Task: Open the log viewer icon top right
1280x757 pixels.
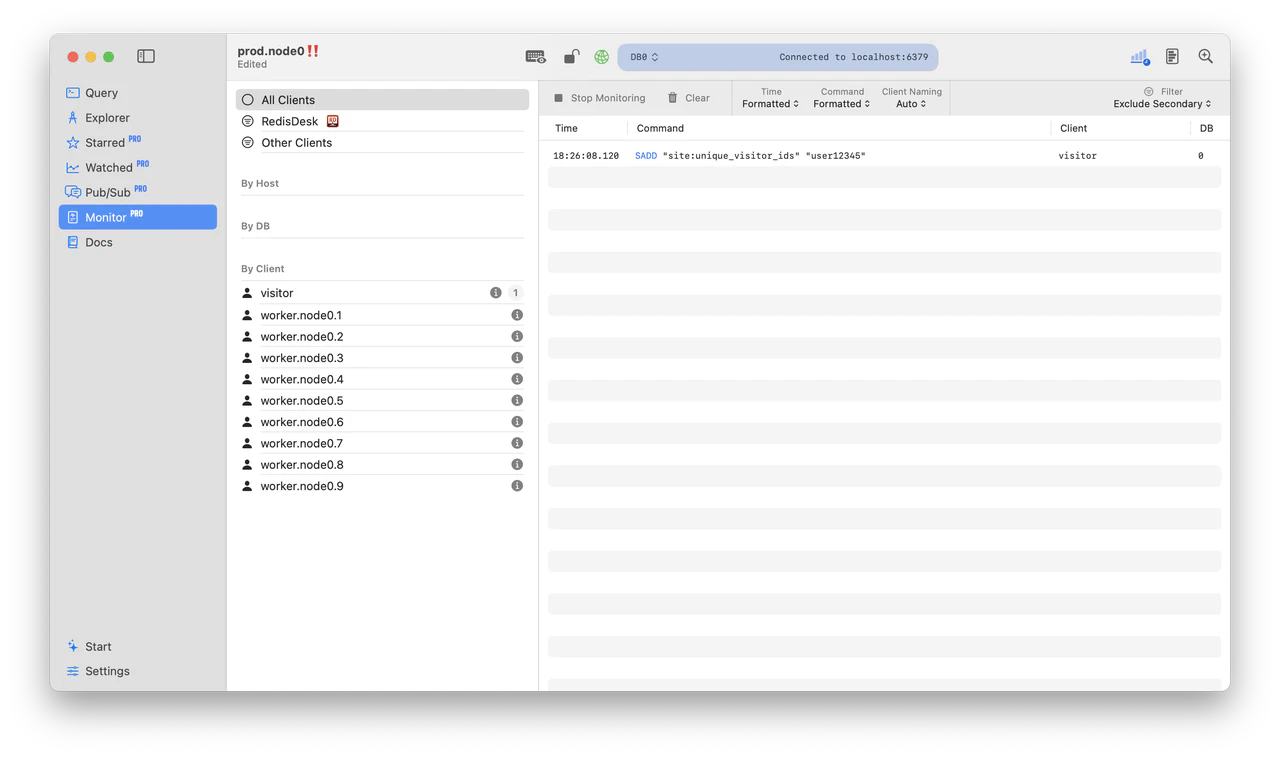Action: coord(1173,57)
